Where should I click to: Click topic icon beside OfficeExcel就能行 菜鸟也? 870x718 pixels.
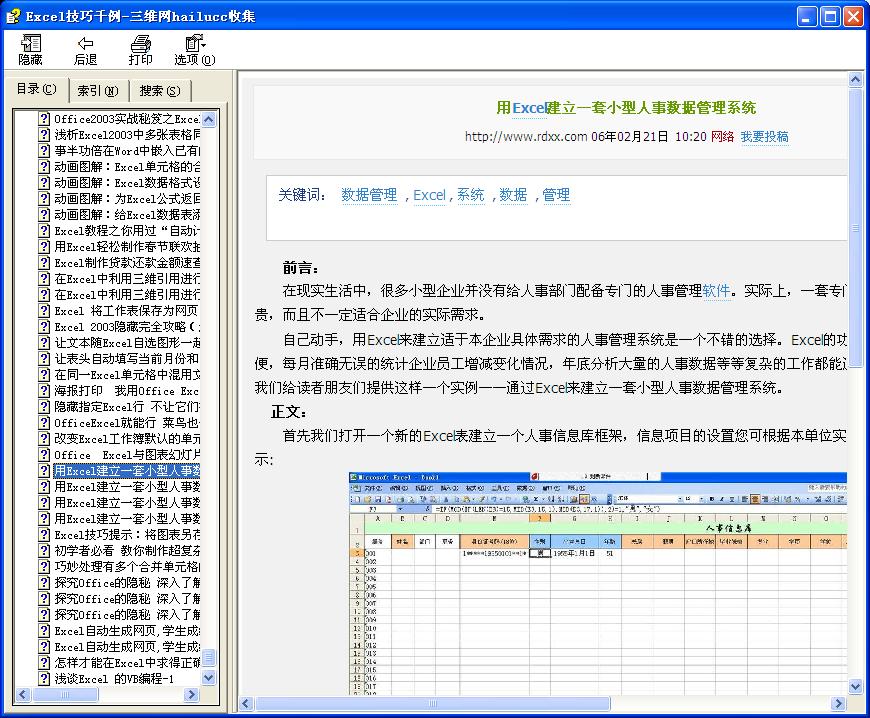(x=44, y=423)
